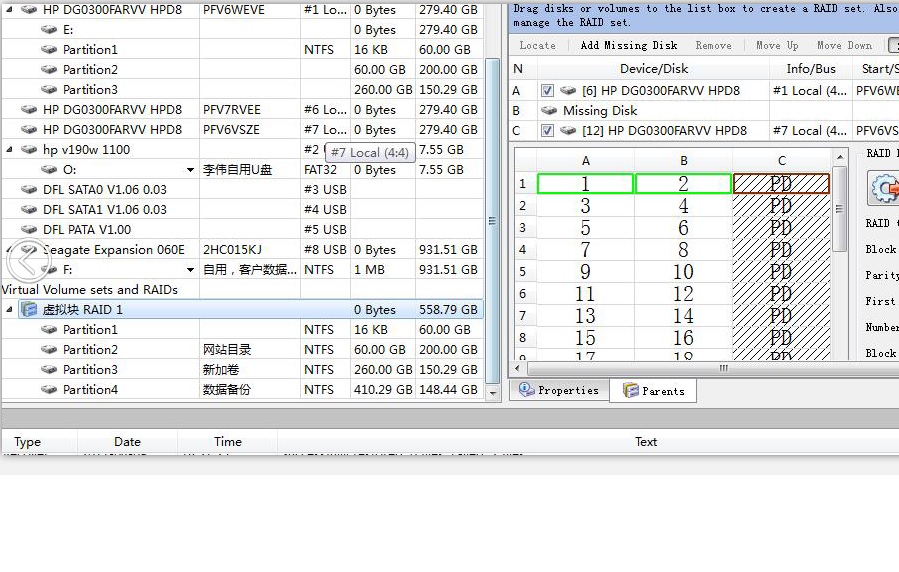
Task: Select the virtual block RAID 1 icon
Action: (29, 310)
